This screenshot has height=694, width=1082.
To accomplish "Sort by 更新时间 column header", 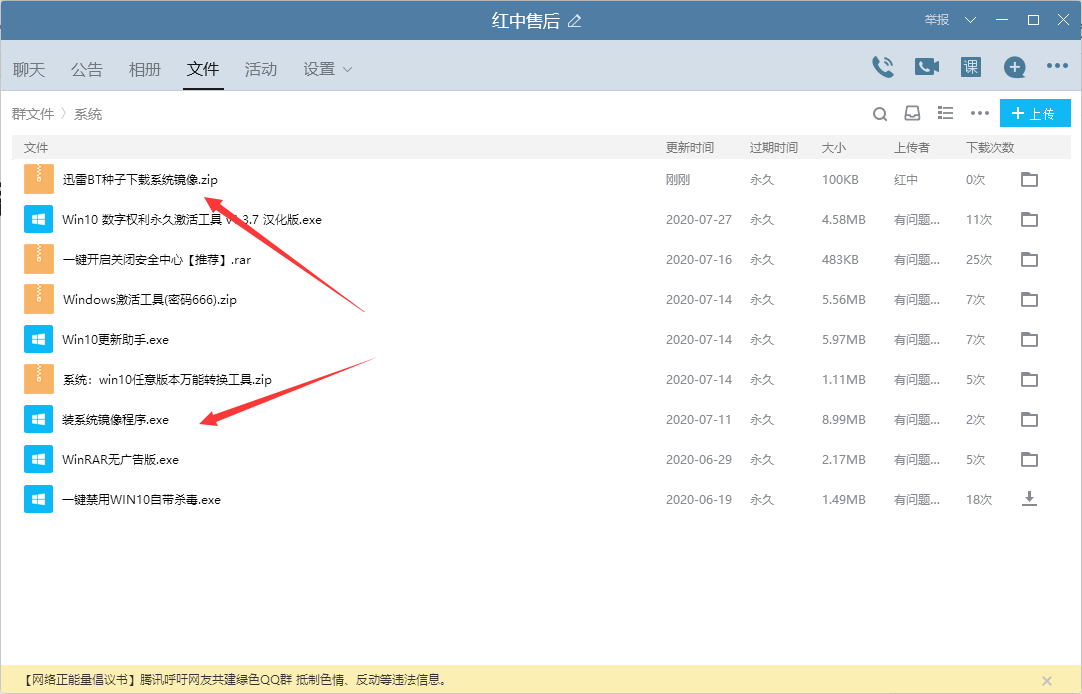I will tap(690, 148).
